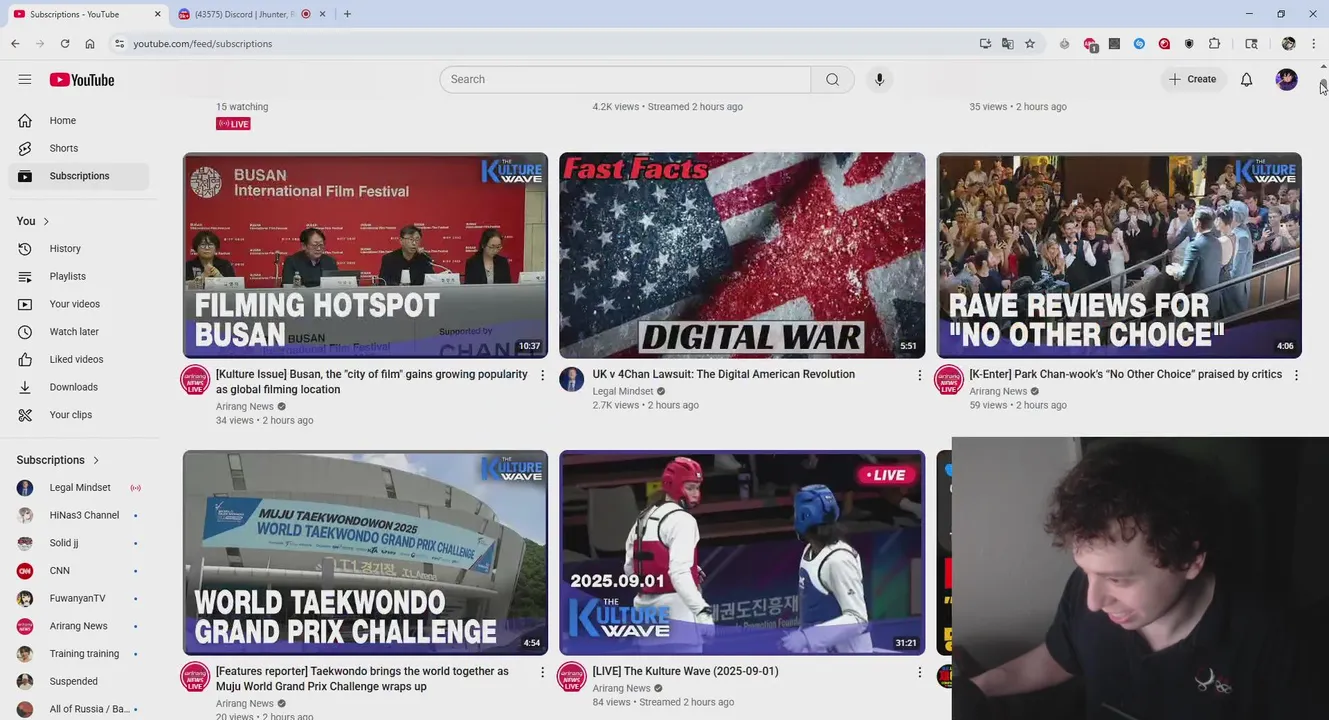Image resolution: width=1329 pixels, height=720 pixels.
Task: Click Legal Mindset avatar beside 4Chan video
Action: pyautogui.click(x=572, y=380)
